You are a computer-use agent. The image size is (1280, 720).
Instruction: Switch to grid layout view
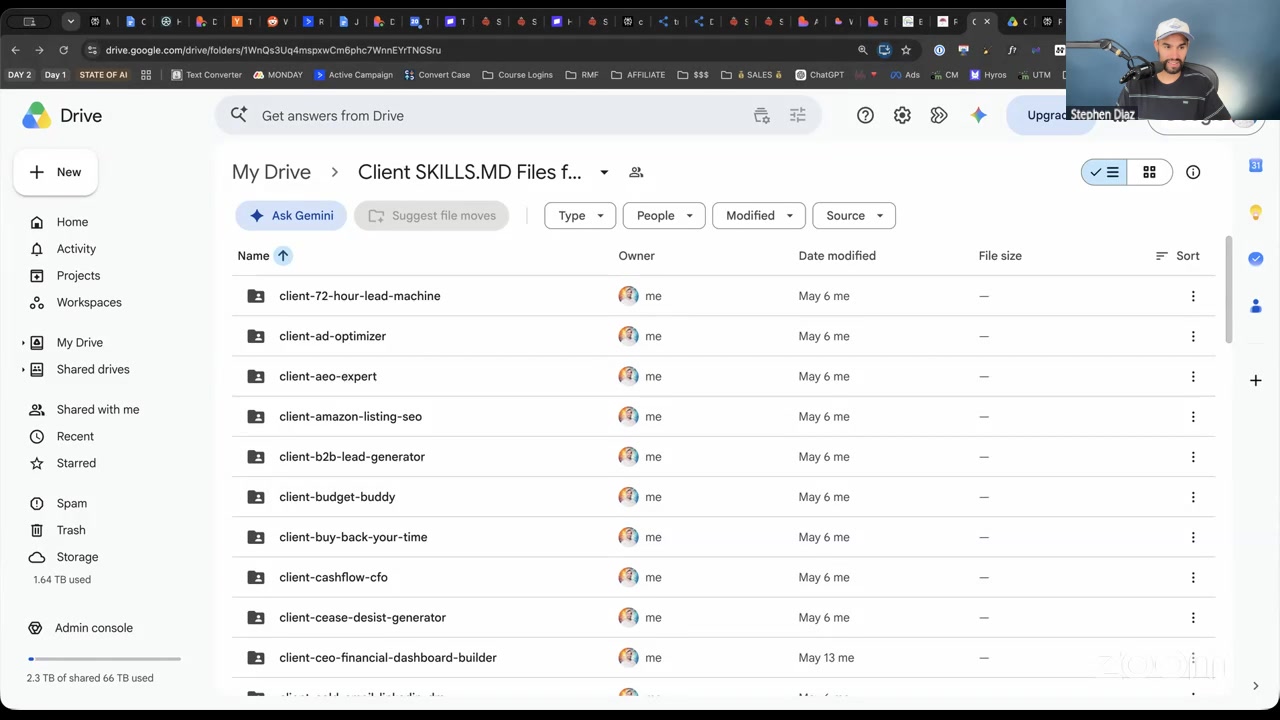[x=1149, y=172]
